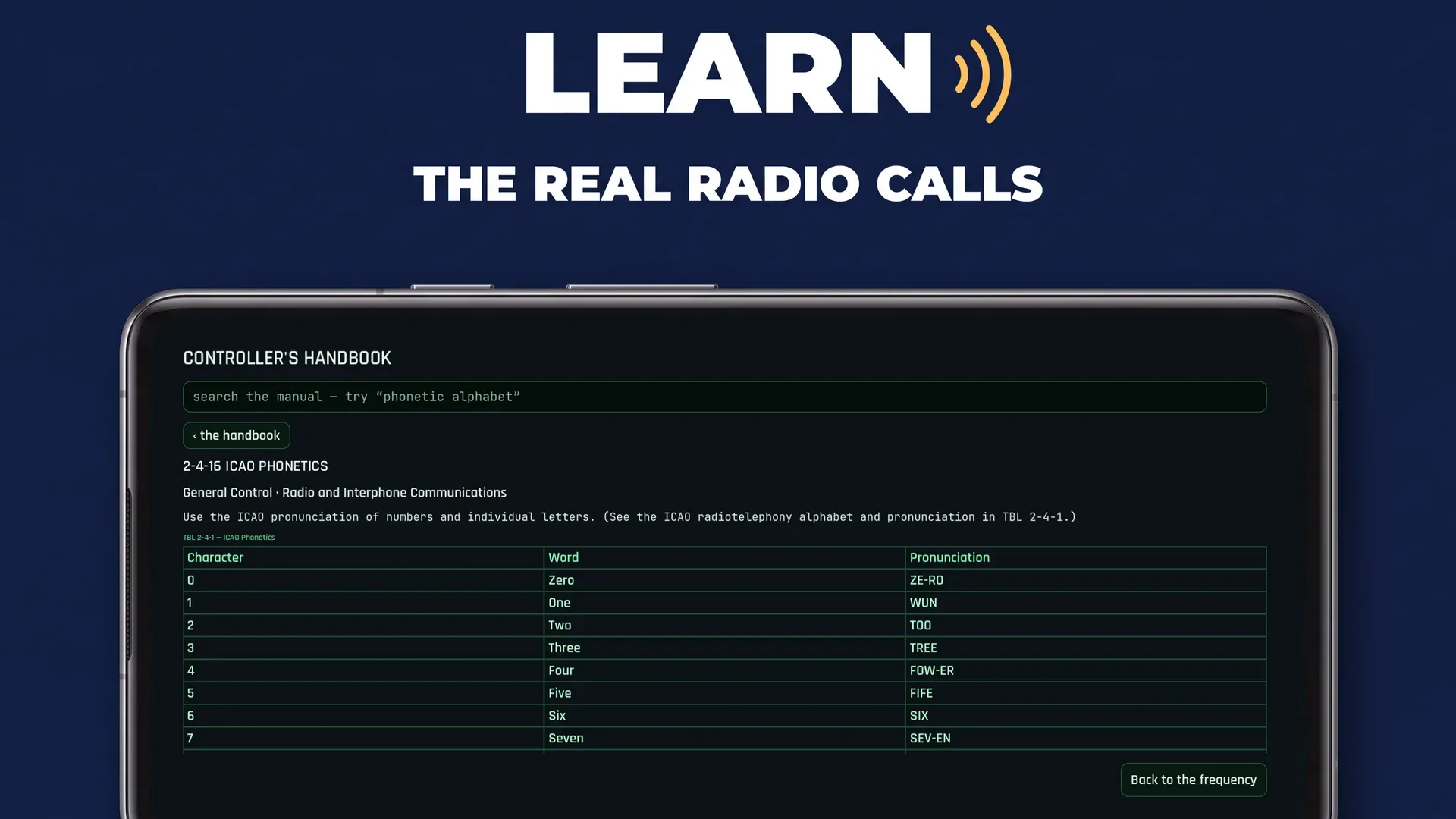Click the 'WUN' pronunciation cell
The height and width of the screenshot is (819, 1456).
point(1086,603)
